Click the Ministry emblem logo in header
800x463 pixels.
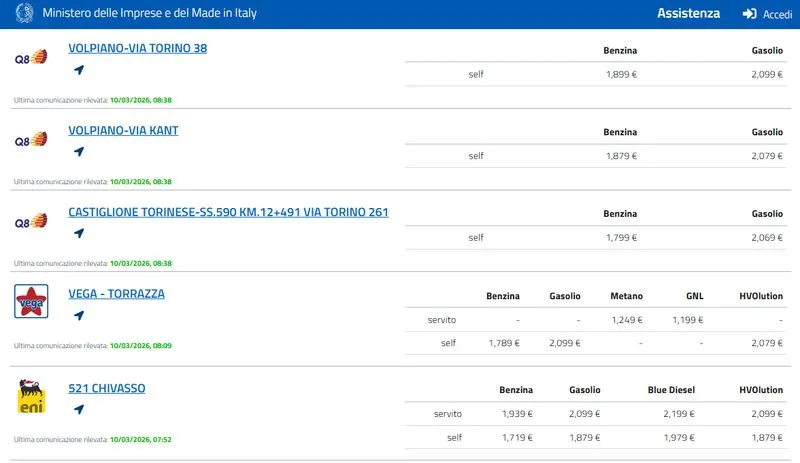tap(23, 14)
